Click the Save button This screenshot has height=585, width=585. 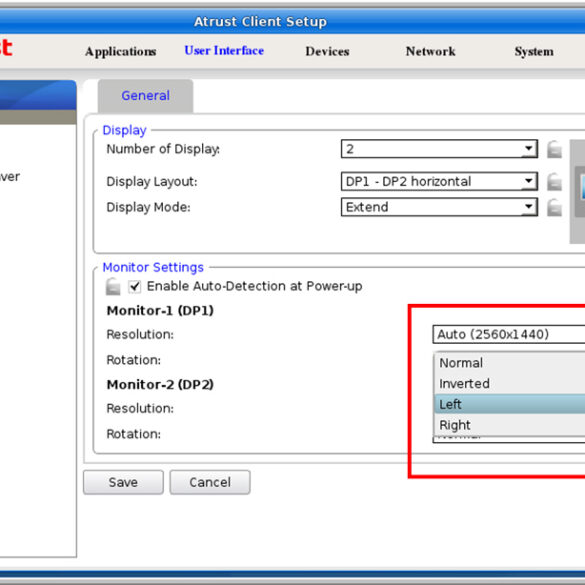(123, 482)
